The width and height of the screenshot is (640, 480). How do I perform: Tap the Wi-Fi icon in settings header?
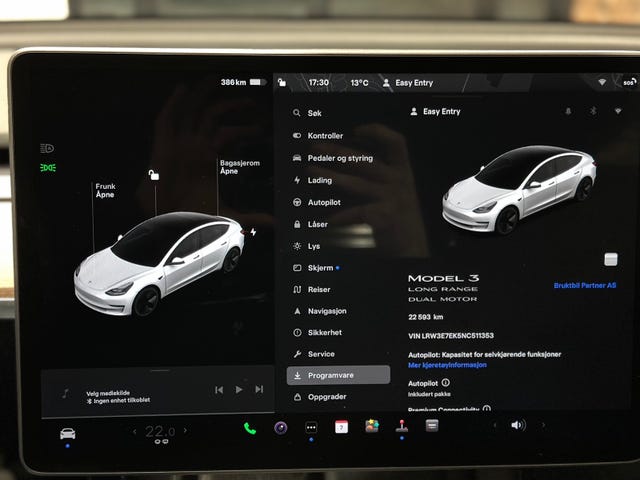(x=618, y=111)
